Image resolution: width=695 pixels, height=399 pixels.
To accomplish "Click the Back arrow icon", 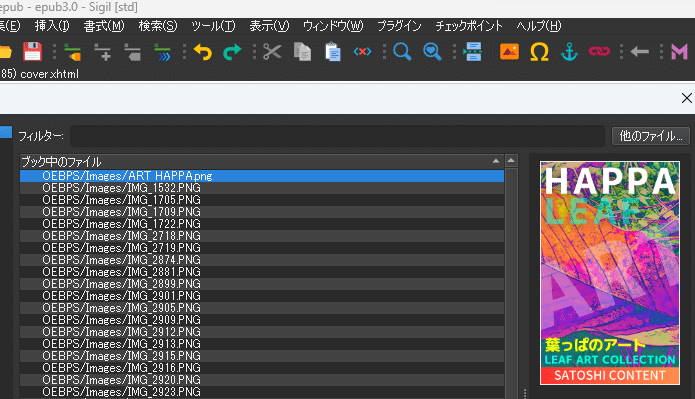I will [639, 52].
